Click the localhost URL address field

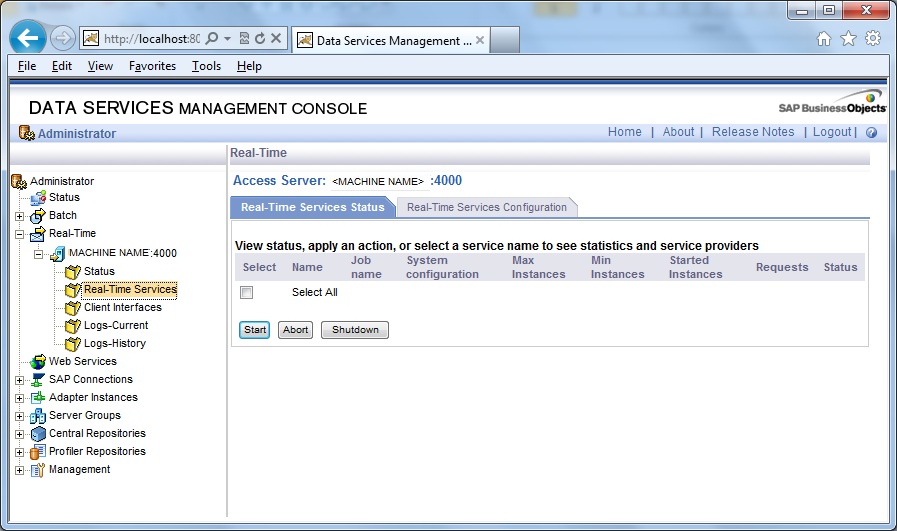[x=152, y=38]
